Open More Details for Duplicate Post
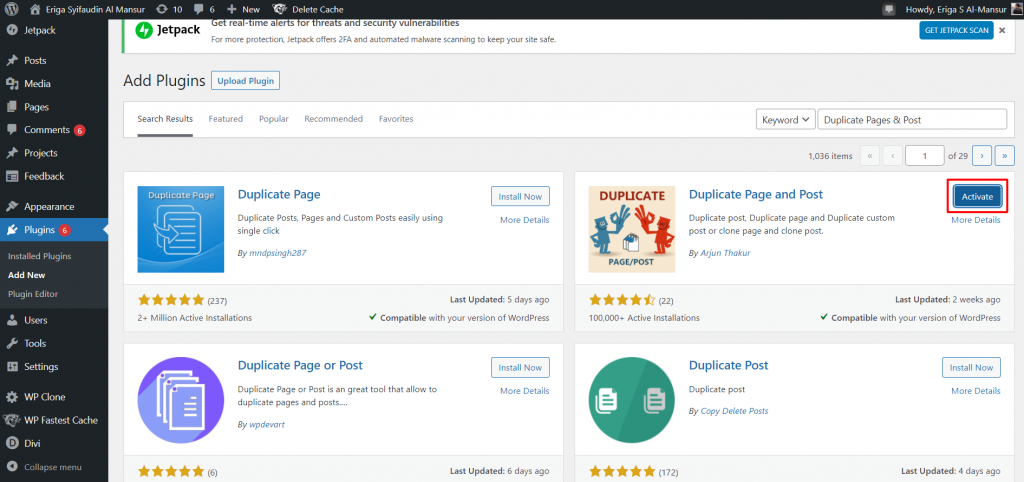 tap(976, 391)
